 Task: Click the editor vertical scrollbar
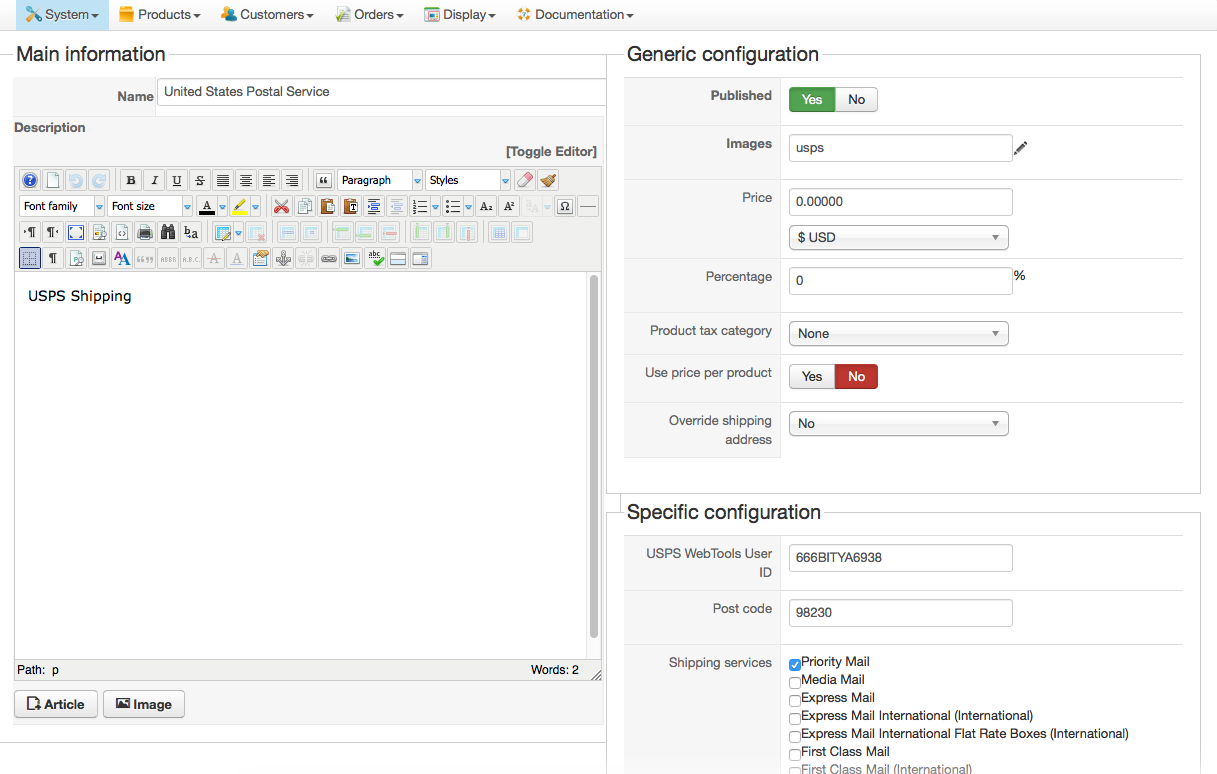coord(594,457)
